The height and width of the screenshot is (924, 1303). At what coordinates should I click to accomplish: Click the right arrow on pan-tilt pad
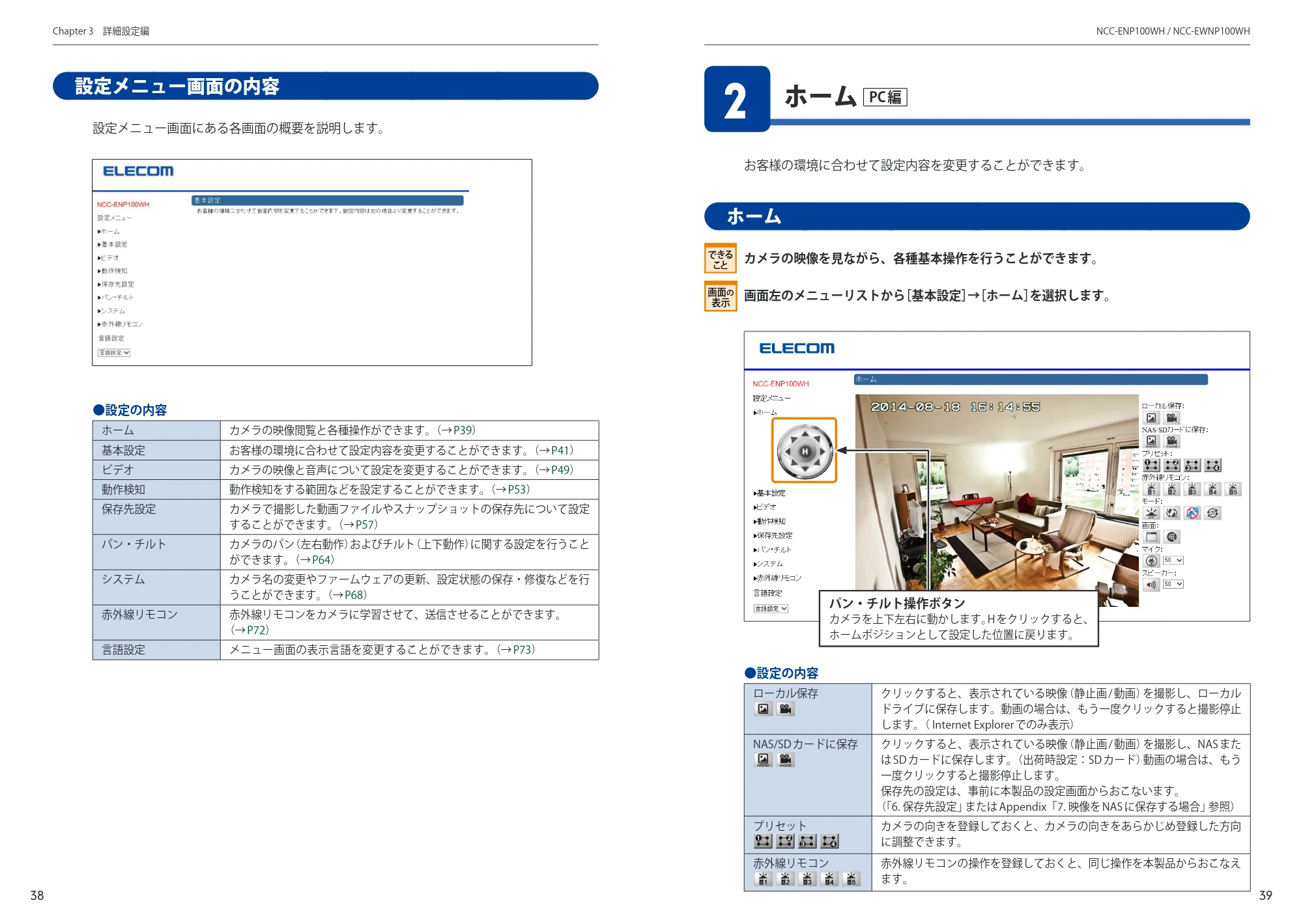[823, 451]
